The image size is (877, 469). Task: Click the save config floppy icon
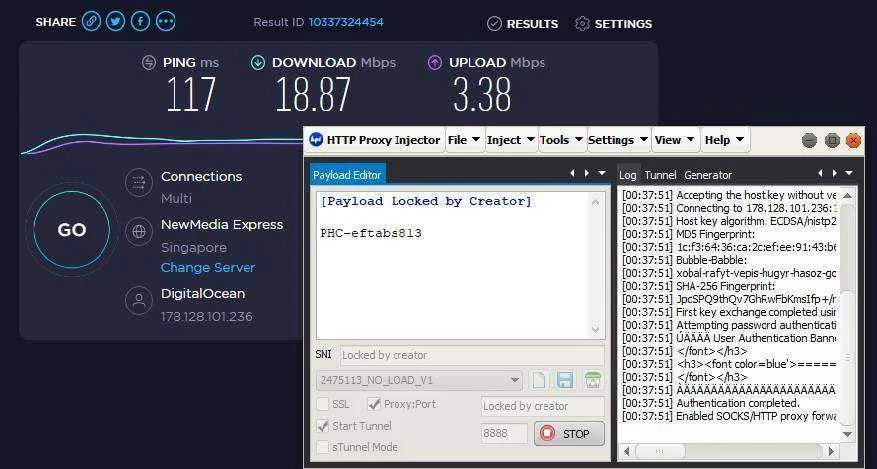point(565,381)
